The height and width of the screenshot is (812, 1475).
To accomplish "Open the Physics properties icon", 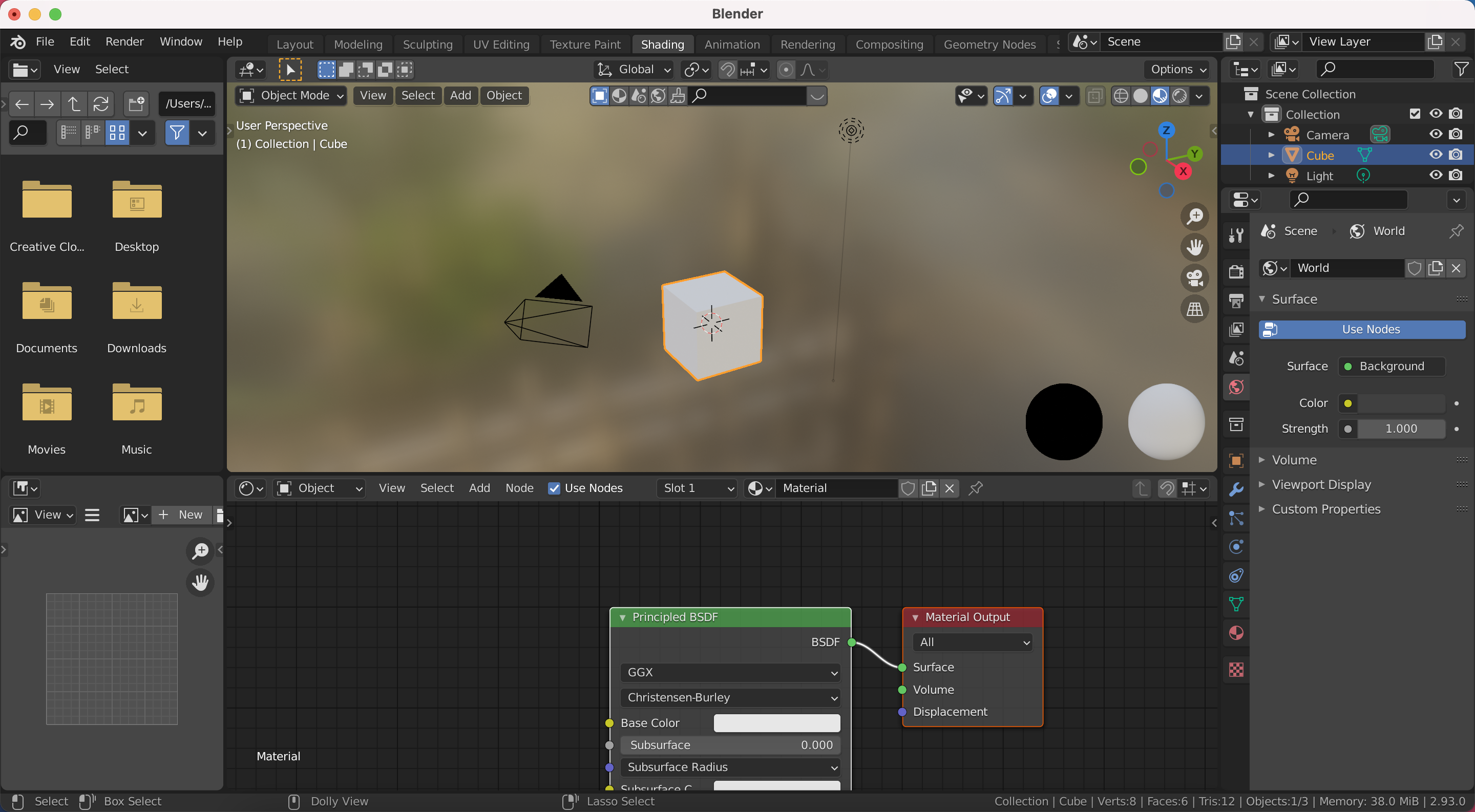I will [1236, 546].
